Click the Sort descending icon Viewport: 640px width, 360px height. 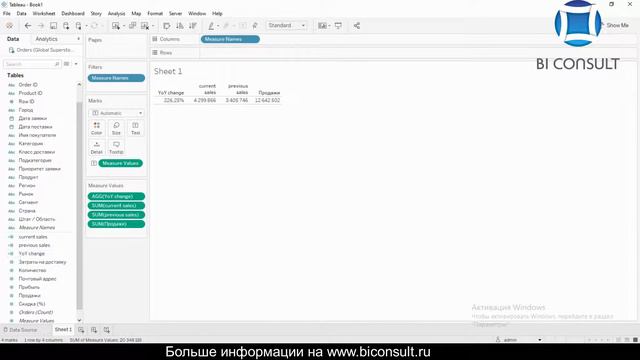[x=193, y=26]
